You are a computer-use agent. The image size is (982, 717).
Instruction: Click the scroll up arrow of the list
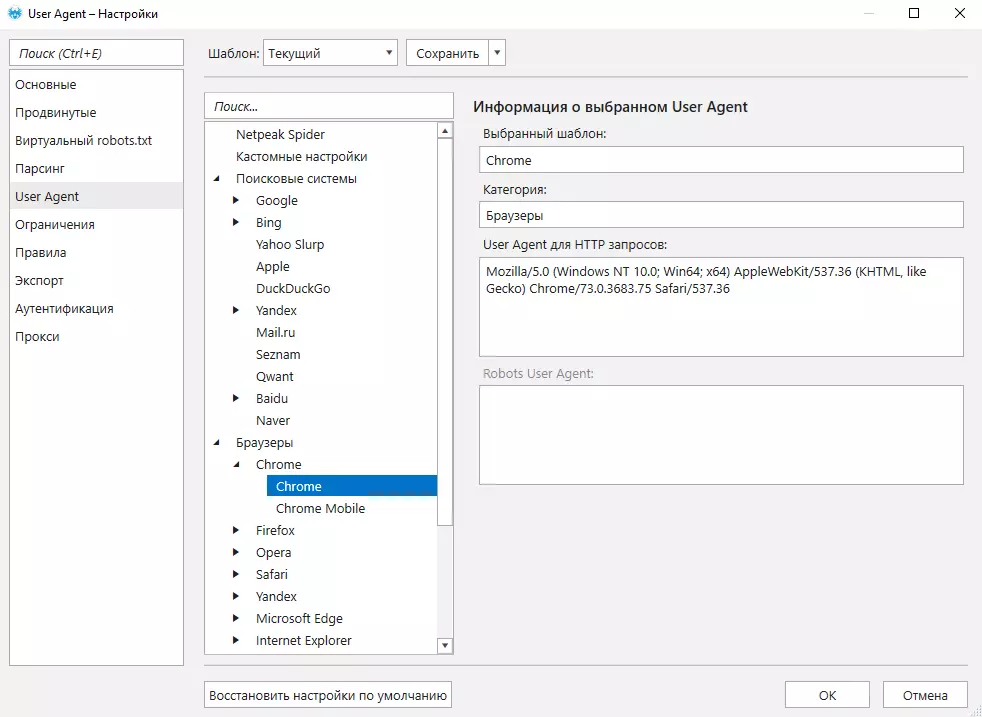pos(445,130)
